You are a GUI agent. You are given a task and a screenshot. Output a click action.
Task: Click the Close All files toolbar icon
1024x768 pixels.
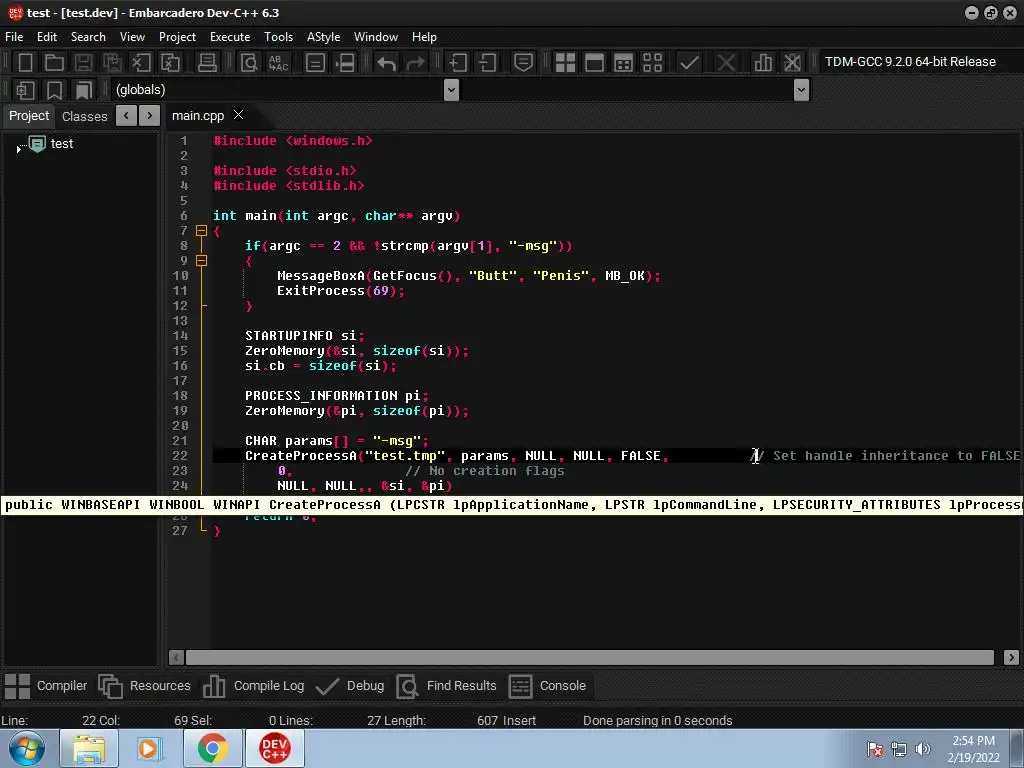click(170, 62)
